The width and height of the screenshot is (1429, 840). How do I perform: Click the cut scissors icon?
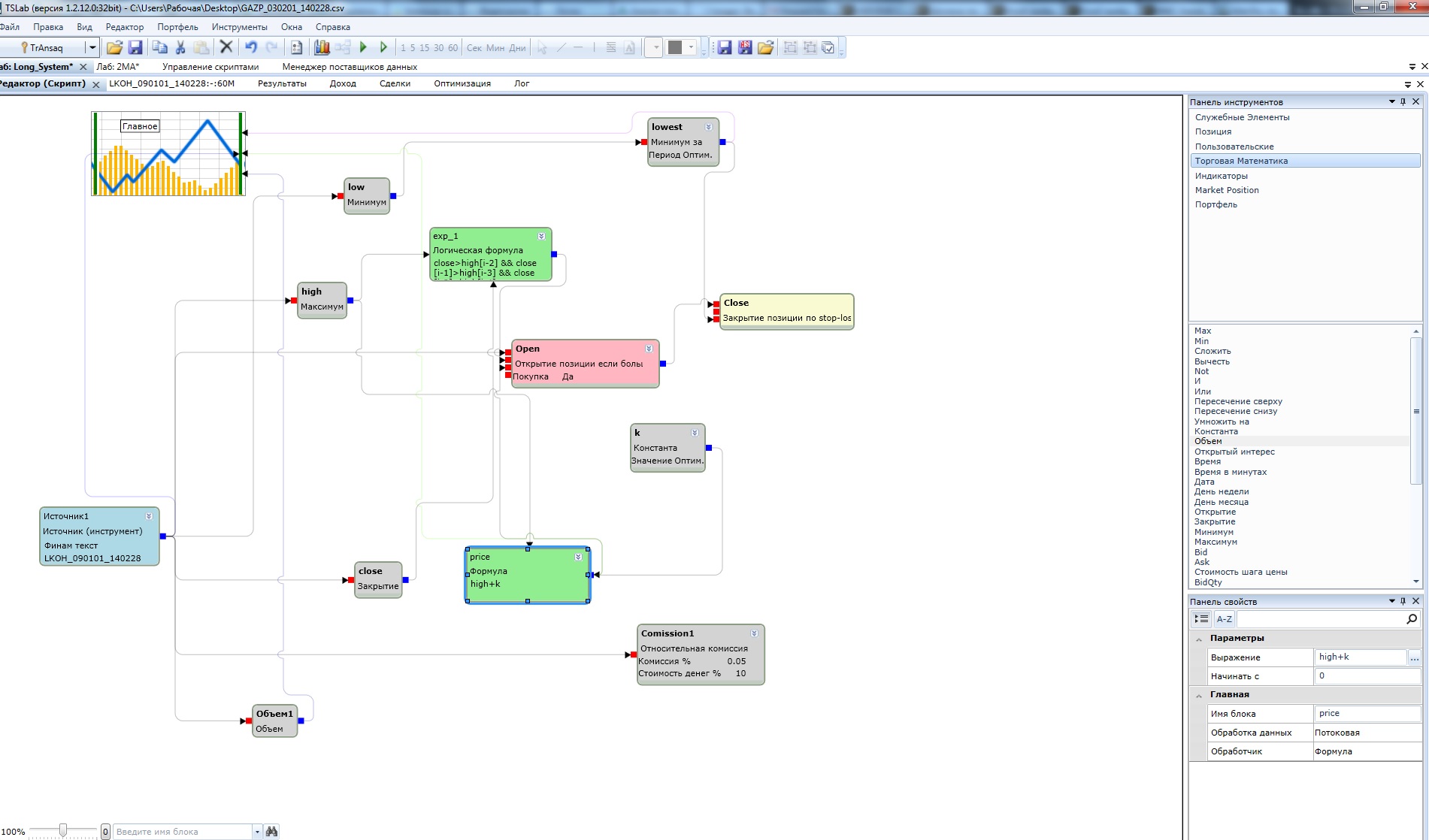(x=180, y=47)
